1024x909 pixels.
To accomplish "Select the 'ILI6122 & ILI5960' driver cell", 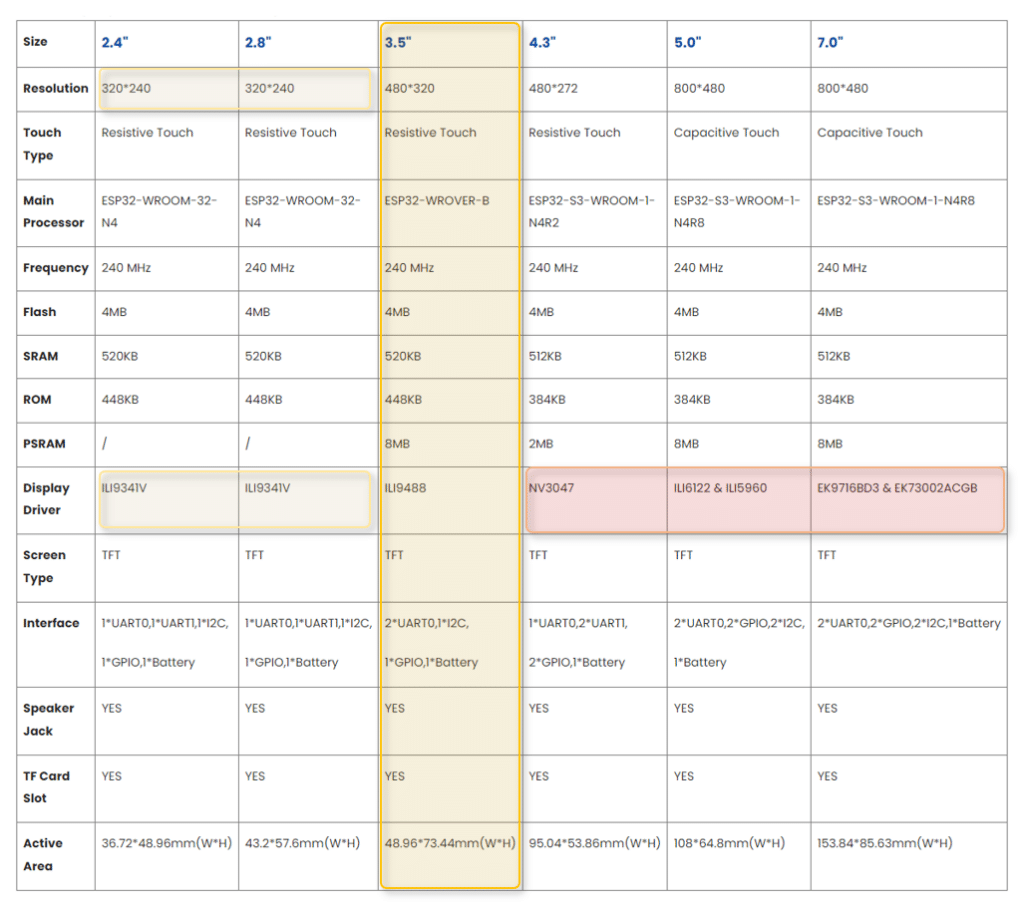I will 720,488.
